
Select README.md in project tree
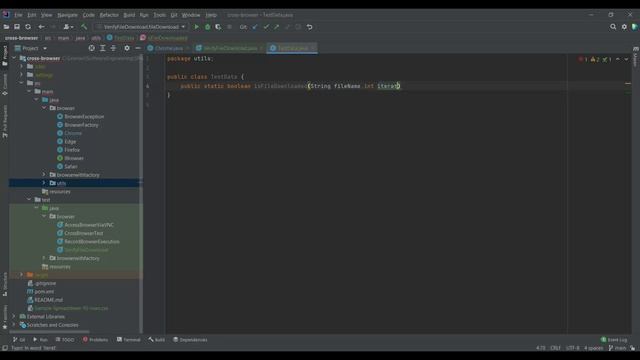49,300
